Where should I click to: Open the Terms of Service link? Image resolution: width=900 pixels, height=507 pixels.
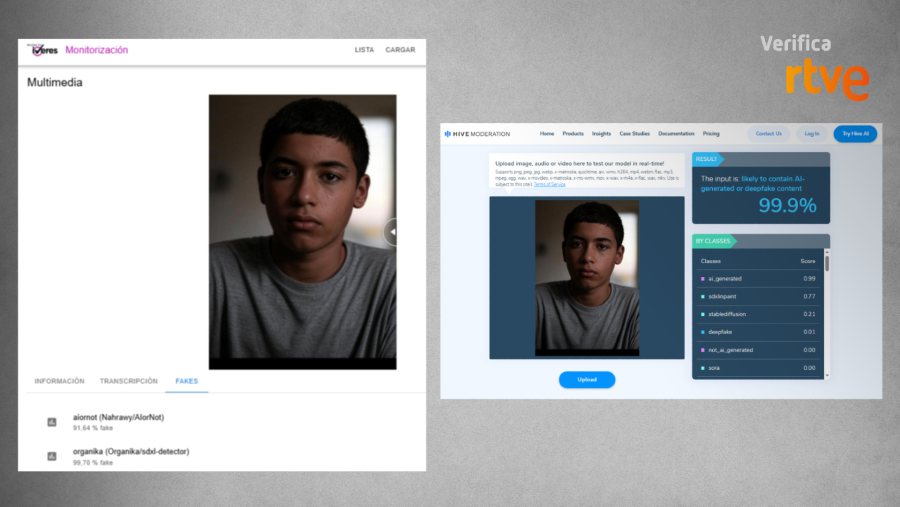click(549, 184)
